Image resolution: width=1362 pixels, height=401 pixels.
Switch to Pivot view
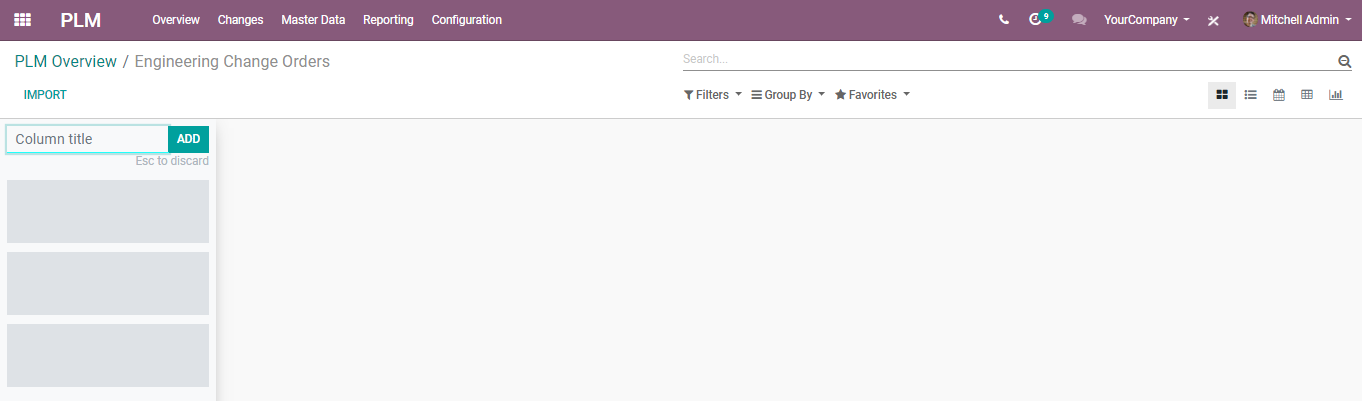(x=1306, y=95)
